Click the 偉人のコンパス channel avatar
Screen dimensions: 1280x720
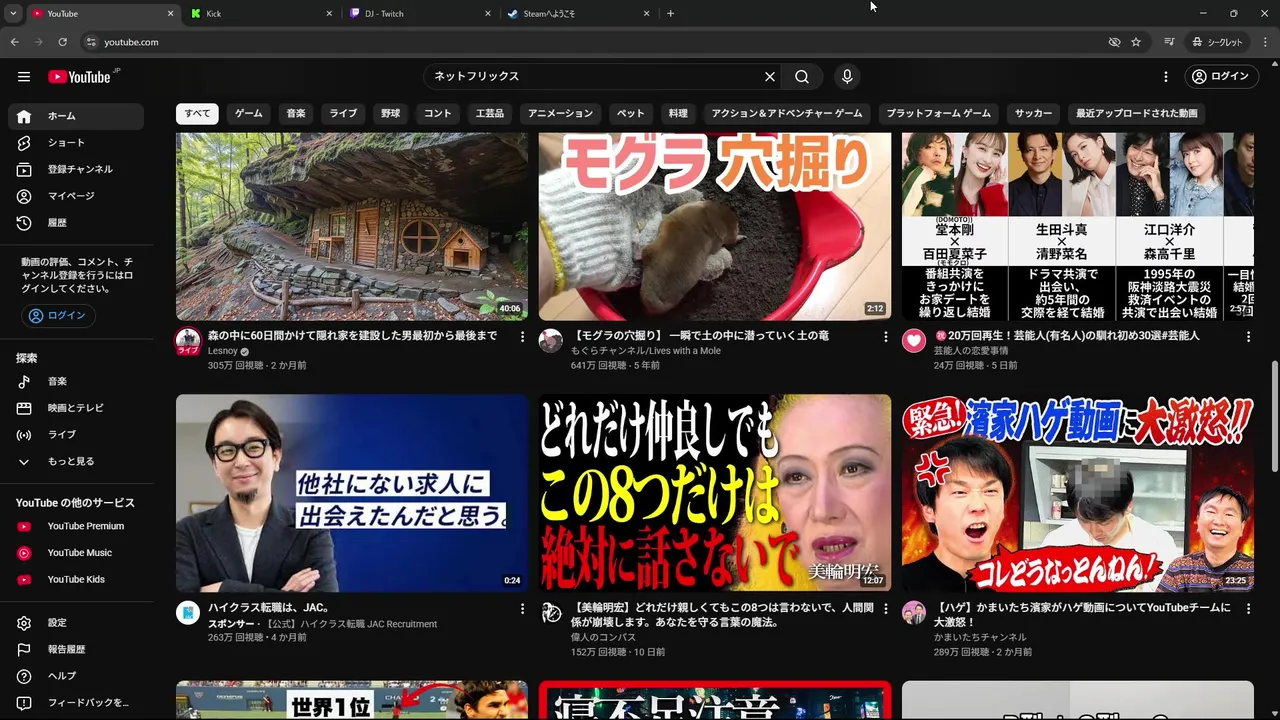[x=551, y=612]
